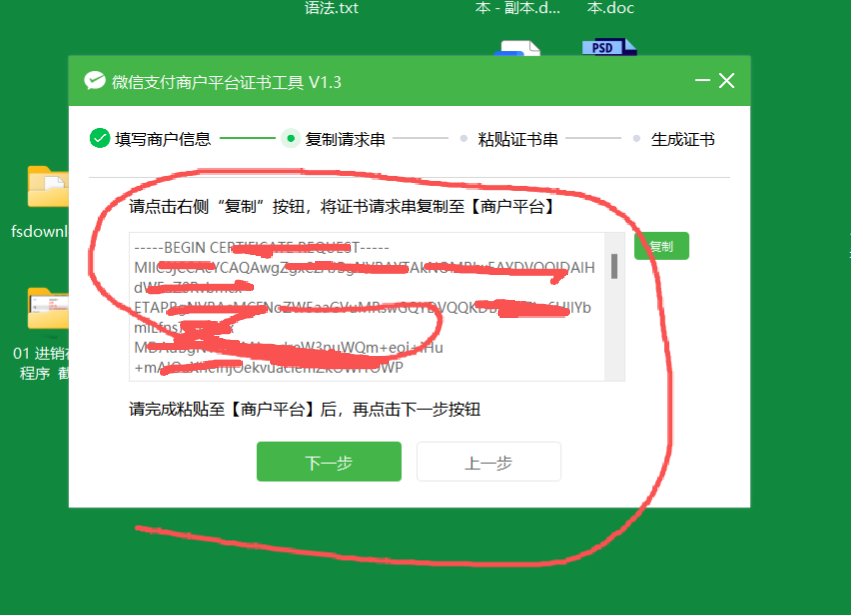Click the grey step dot beside 生成证书
Image resolution: width=851 pixels, height=615 pixels.
point(636,139)
